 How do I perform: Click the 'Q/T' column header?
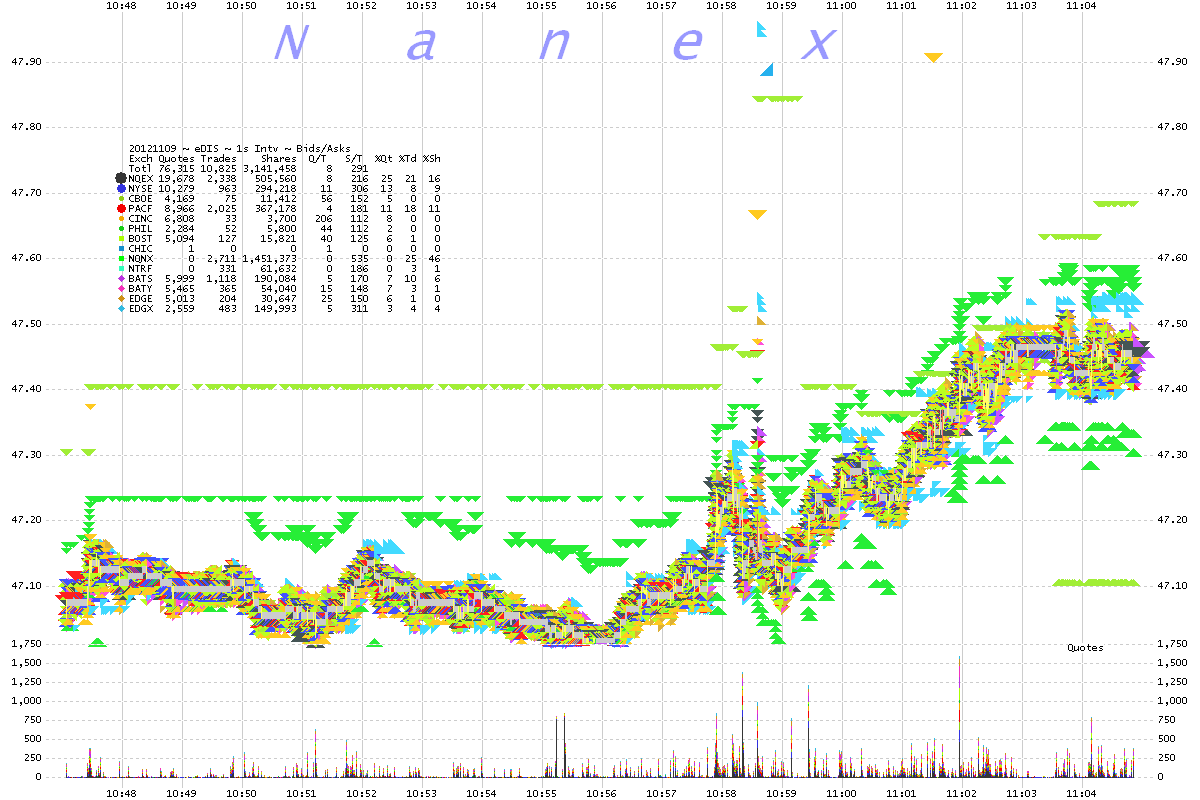click(315, 158)
